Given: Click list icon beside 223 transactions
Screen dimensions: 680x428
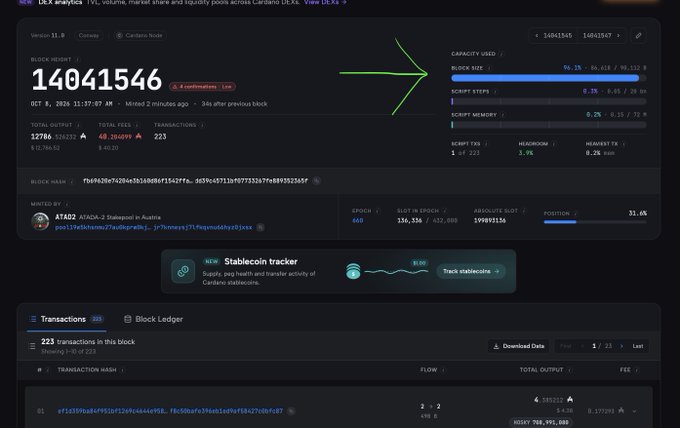Looking at the screenshot, I should (x=32, y=346).
